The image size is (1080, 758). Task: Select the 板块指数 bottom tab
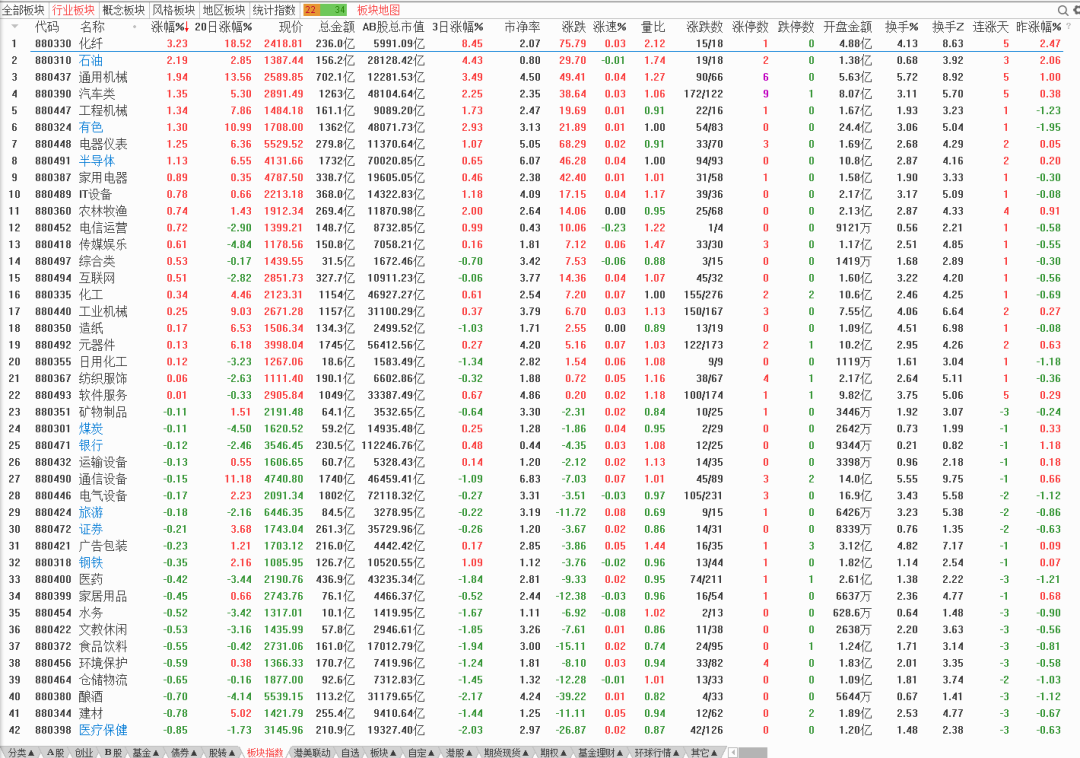pyautogui.click(x=264, y=752)
